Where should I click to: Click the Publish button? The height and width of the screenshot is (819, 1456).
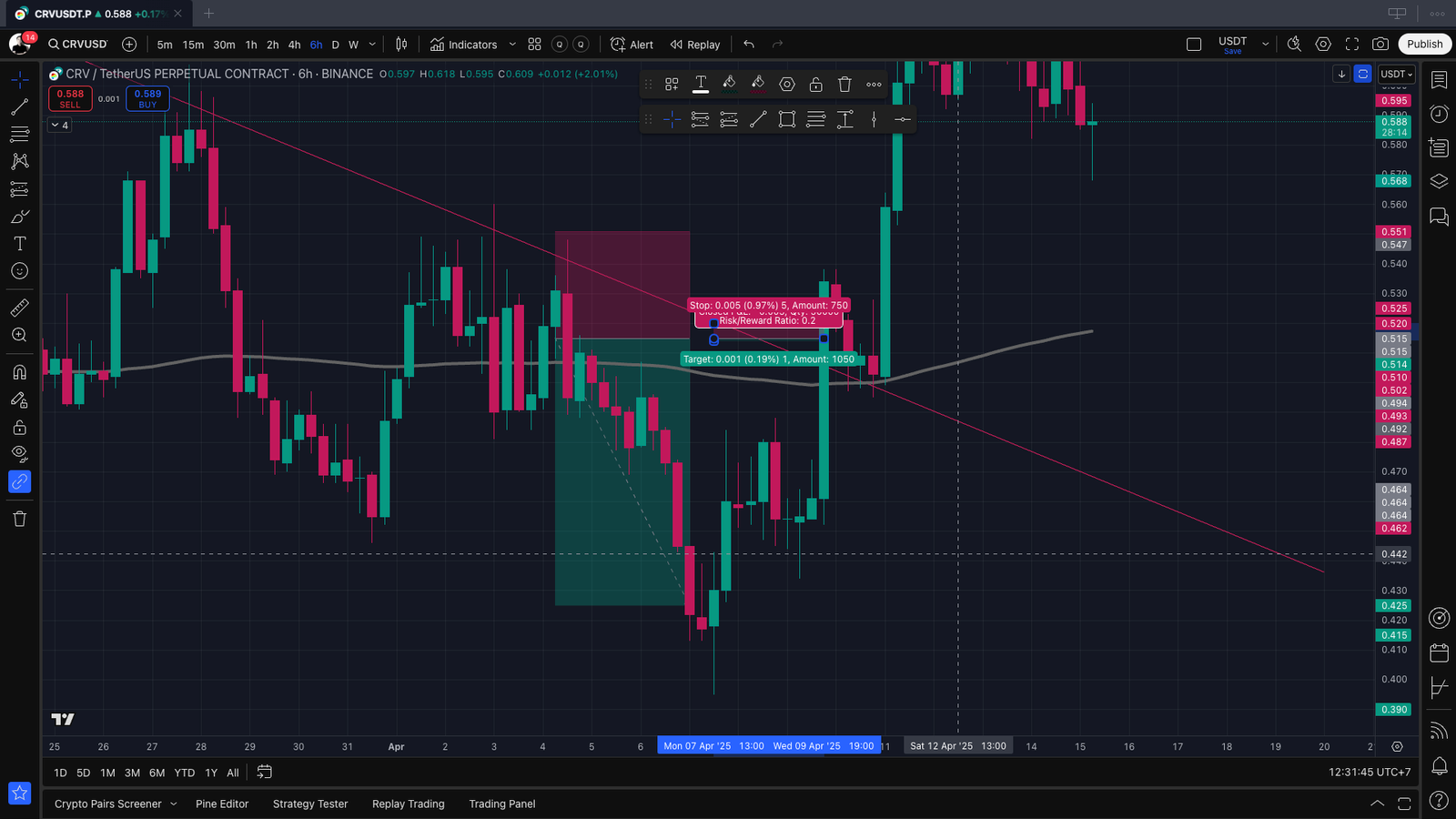click(1424, 44)
